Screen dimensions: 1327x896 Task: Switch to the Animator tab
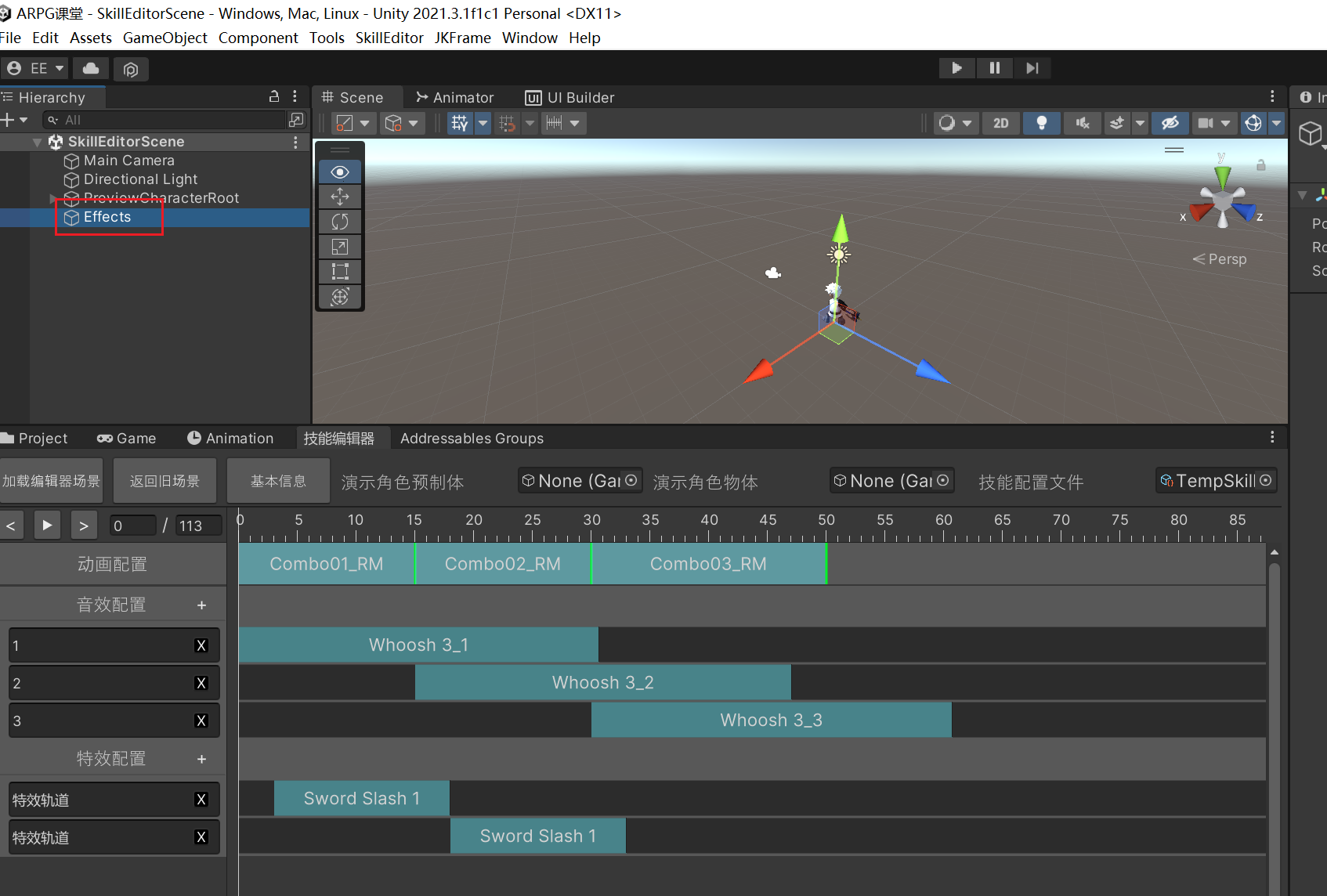(455, 98)
